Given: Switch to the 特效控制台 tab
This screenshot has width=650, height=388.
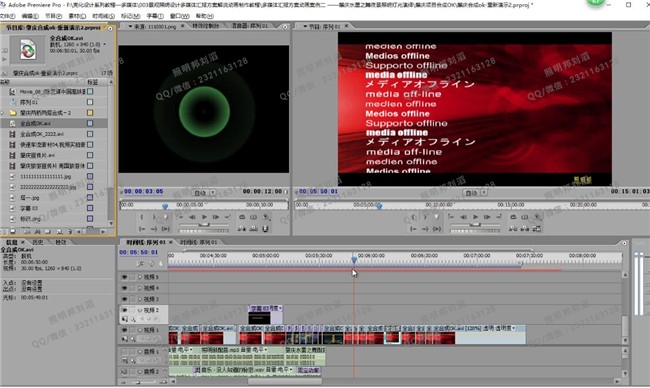Looking at the screenshot, I should [x=206, y=26].
